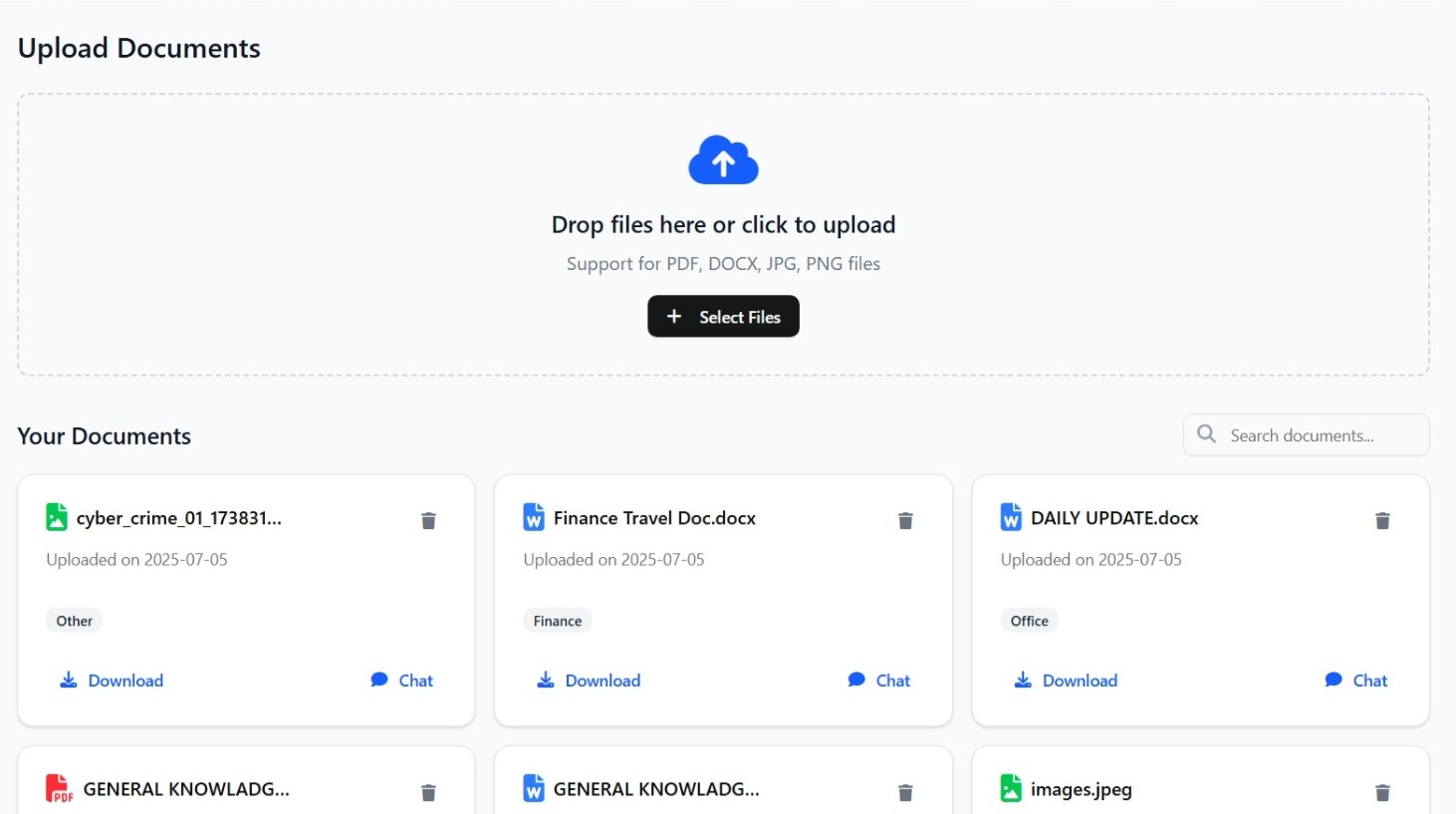The width and height of the screenshot is (1456, 814).
Task: Click the image file icon for cyber_crime
Action: click(x=57, y=518)
